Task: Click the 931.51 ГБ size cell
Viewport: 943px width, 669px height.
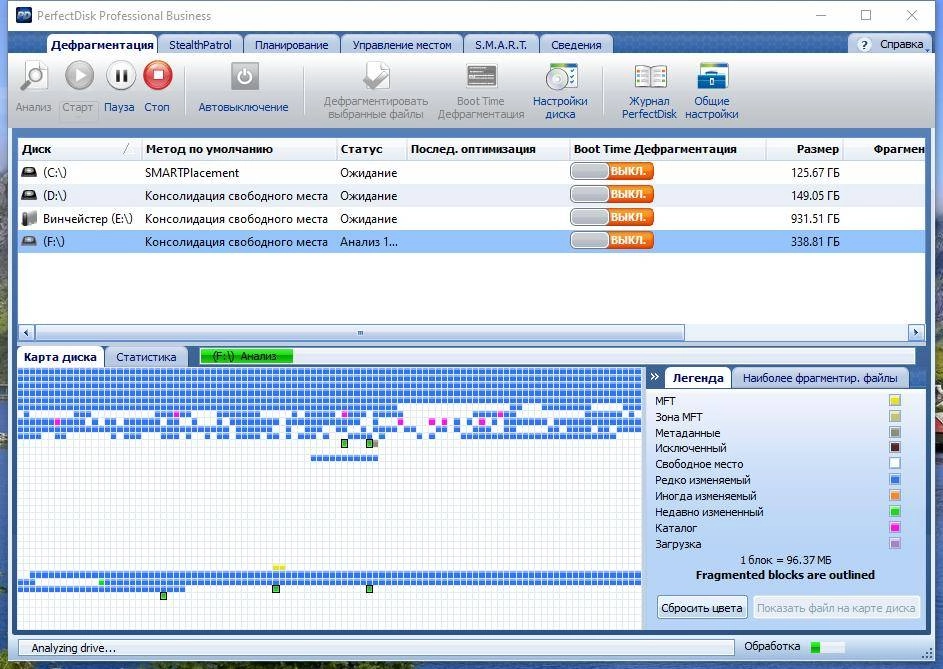Action: coord(815,218)
